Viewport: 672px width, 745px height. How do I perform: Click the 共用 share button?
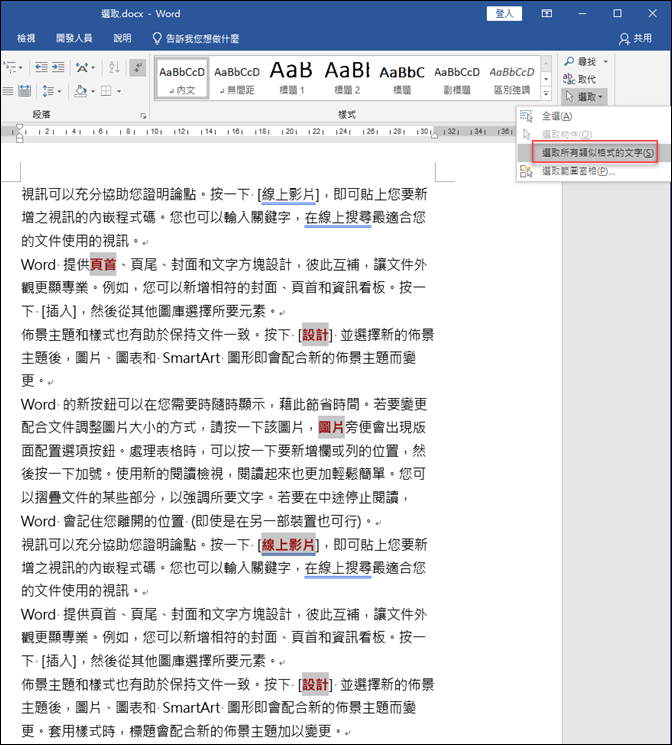click(x=635, y=38)
